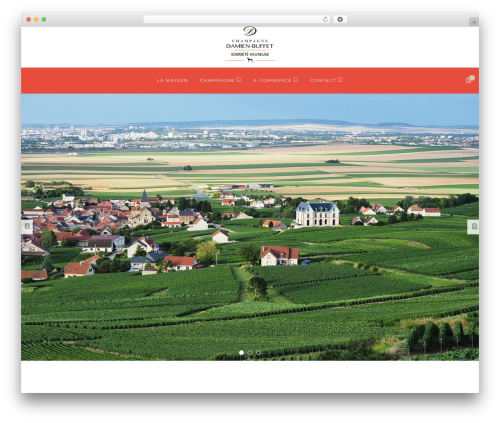This screenshot has height=423, width=500.
Task: Expand E-Commerce submenu arrow
Action: coord(295,80)
